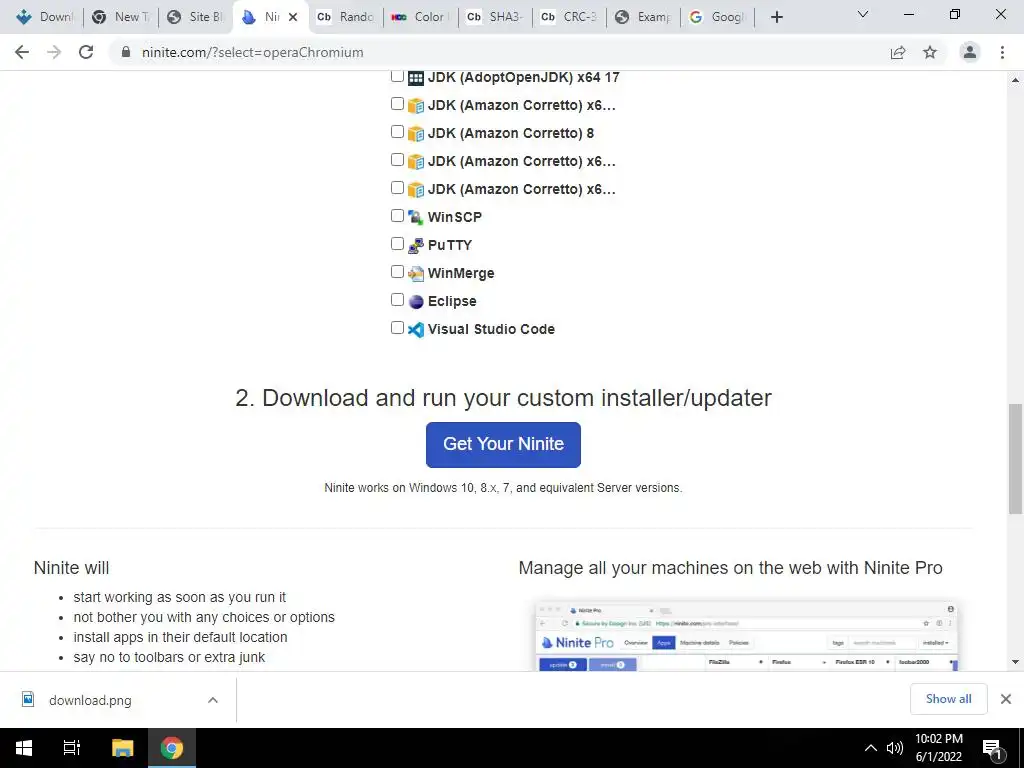The image size is (1024, 768).
Task: Switch to the Examp tab
Action: click(x=643, y=17)
